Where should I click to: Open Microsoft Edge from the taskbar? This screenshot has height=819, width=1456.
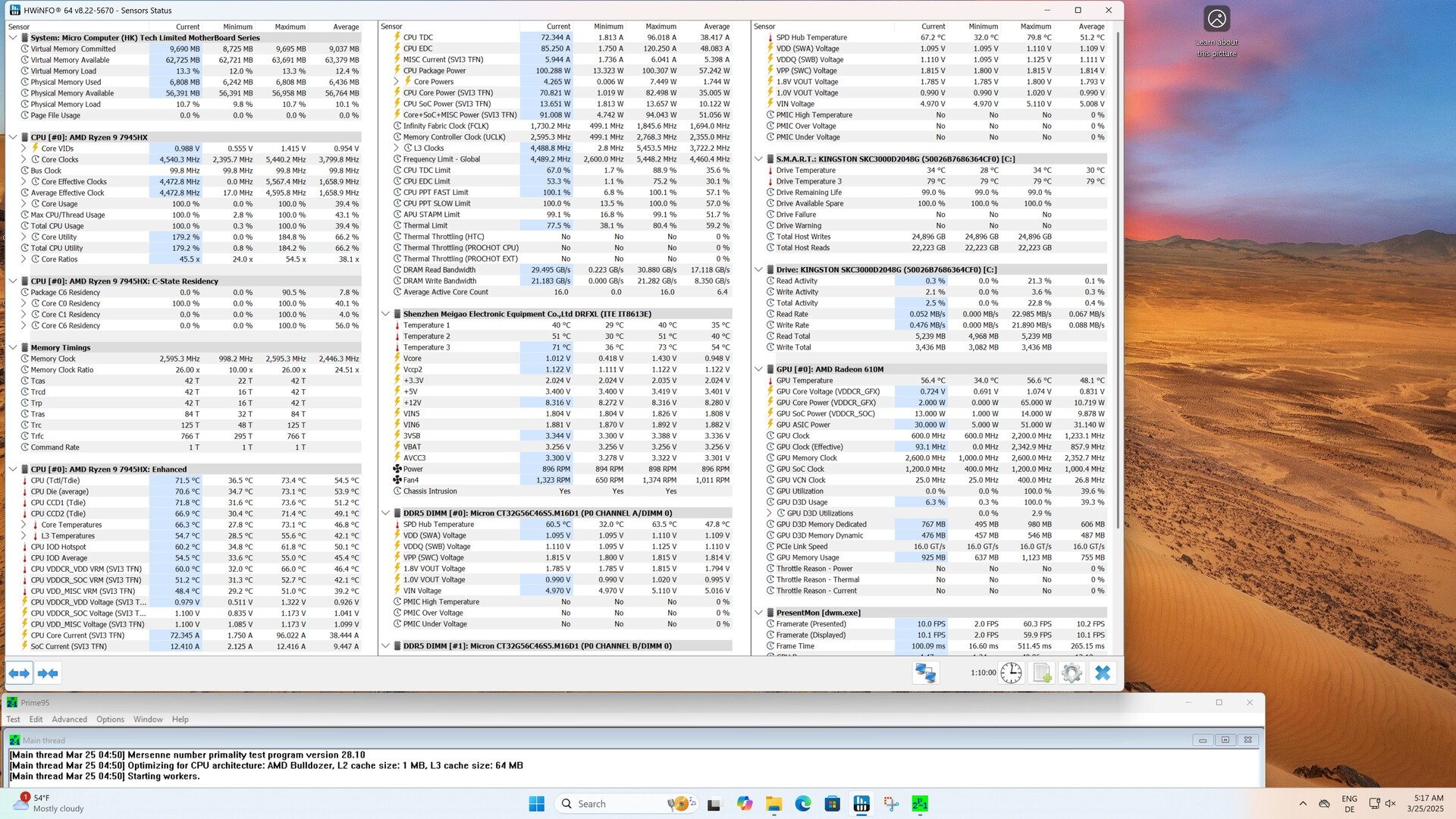click(x=802, y=804)
